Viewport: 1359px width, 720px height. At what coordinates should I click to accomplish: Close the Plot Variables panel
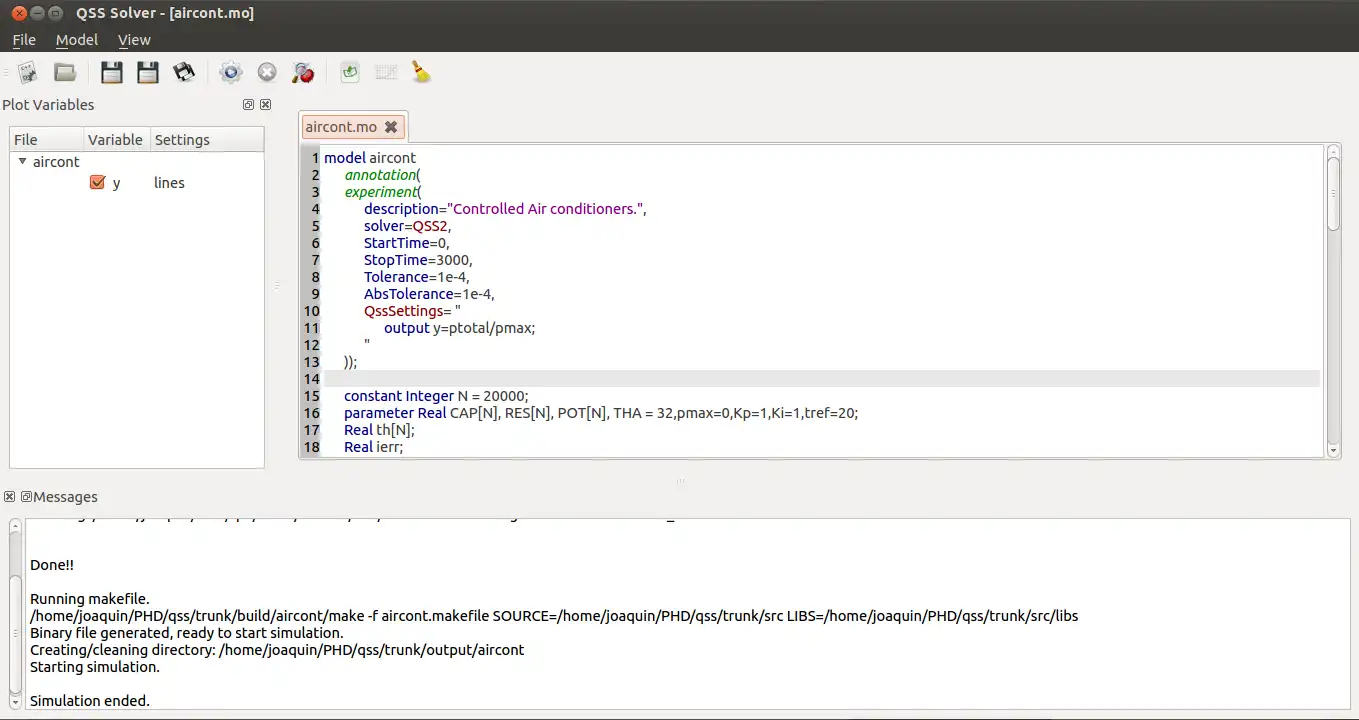click(266, 105)
